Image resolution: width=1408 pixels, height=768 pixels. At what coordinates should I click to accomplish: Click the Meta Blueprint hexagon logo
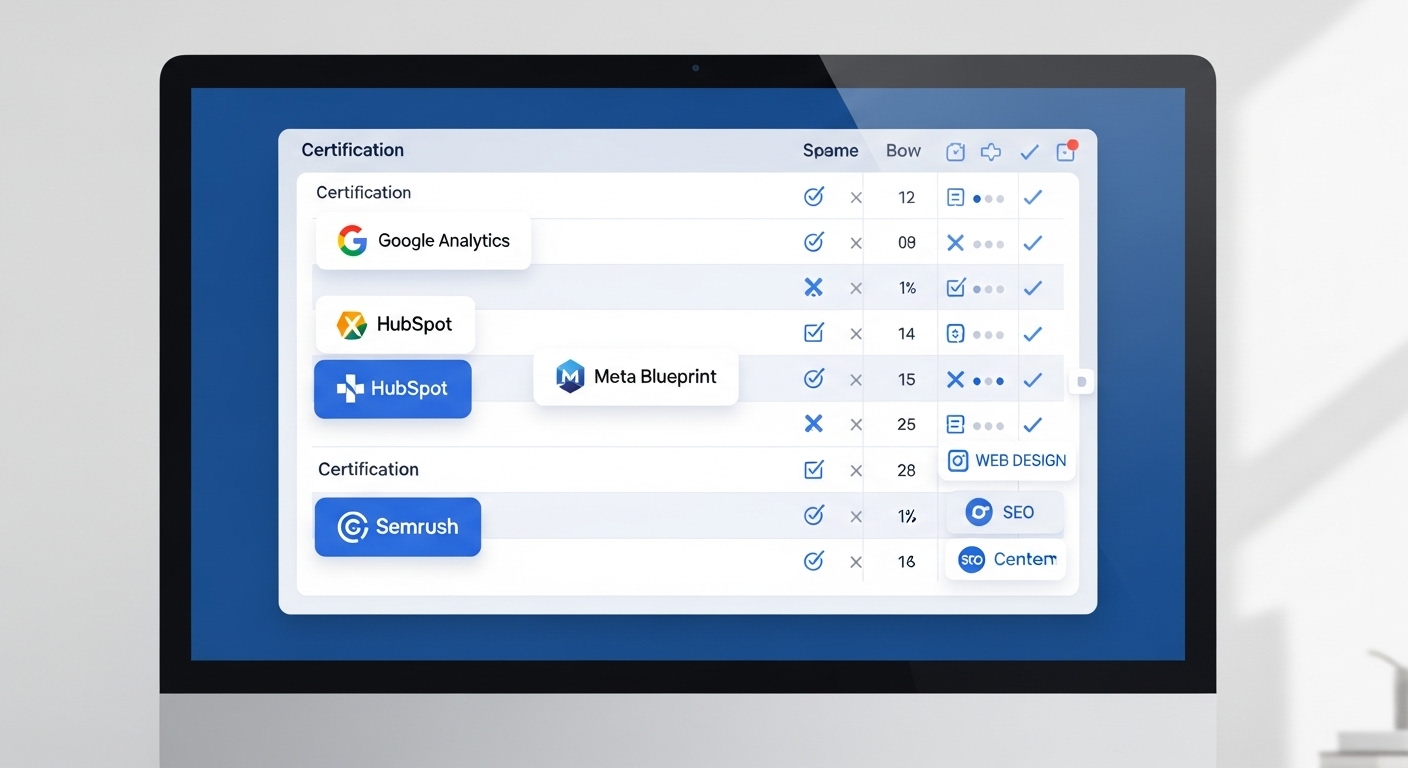click(570, 377)
